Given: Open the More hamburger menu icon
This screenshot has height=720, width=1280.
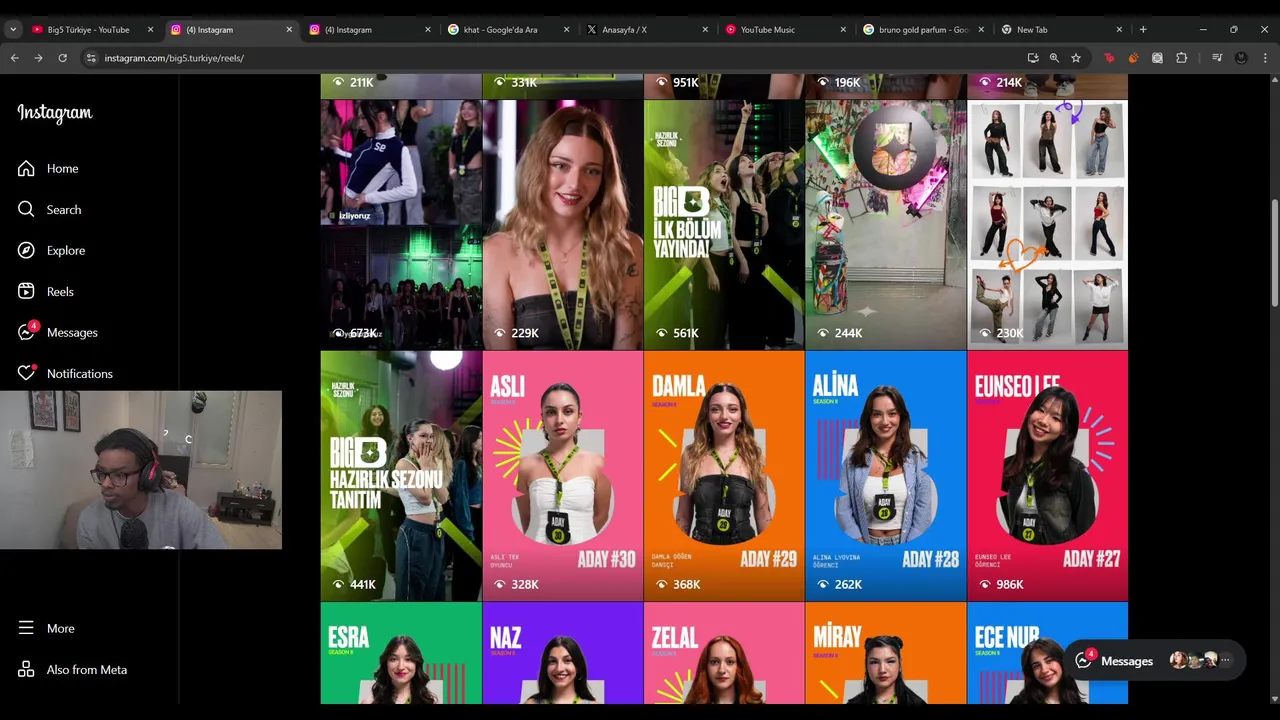Looking at the screenshot, I should [26, 628].
